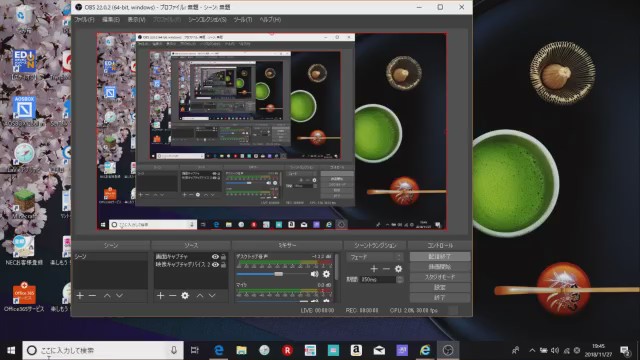Open the Rakuten R taskbar icon
The height and width of the screenshot is (360, 640).
point(287,350)
